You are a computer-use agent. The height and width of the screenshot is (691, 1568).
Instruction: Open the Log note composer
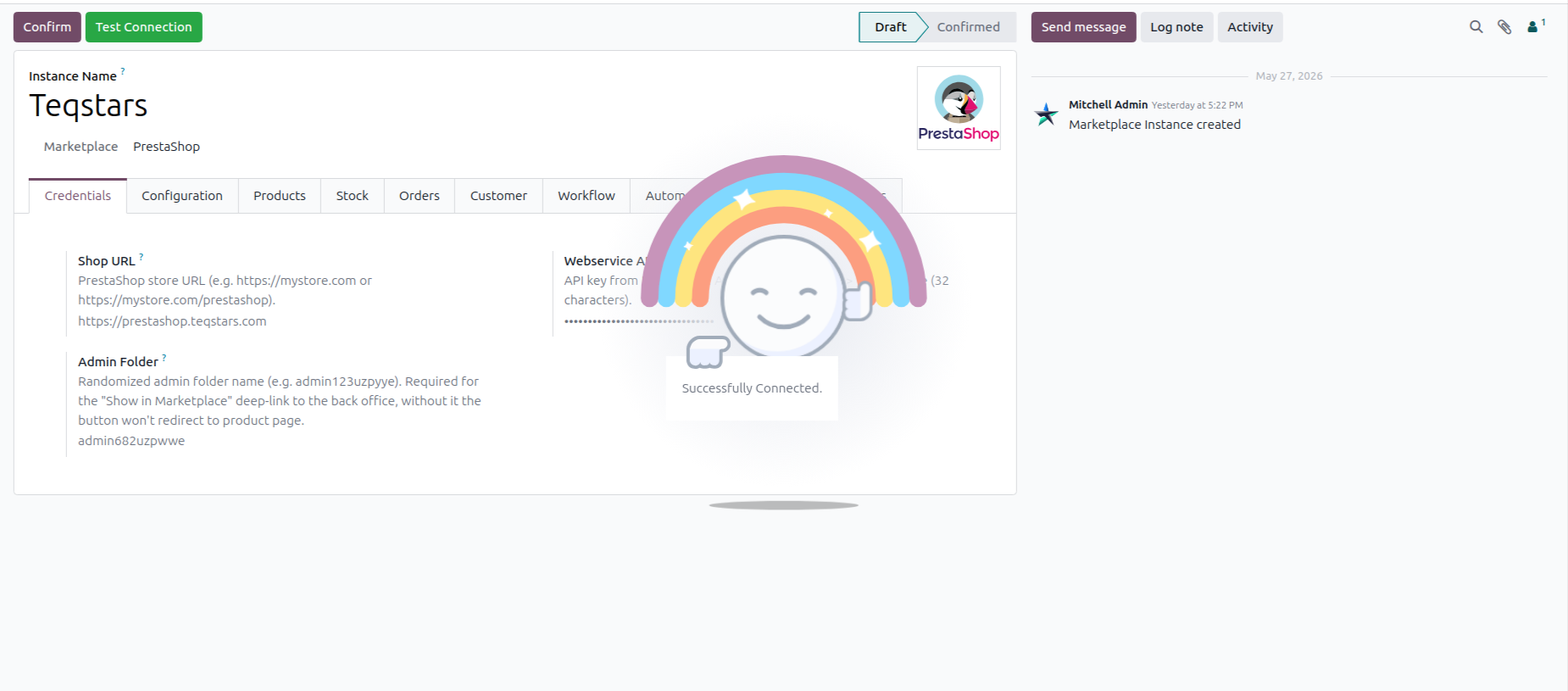(x=1176, y=27)
